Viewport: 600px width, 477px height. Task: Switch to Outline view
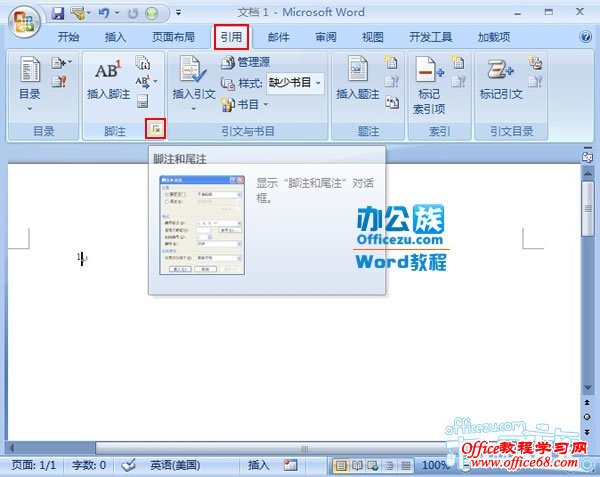click(389, 466)
